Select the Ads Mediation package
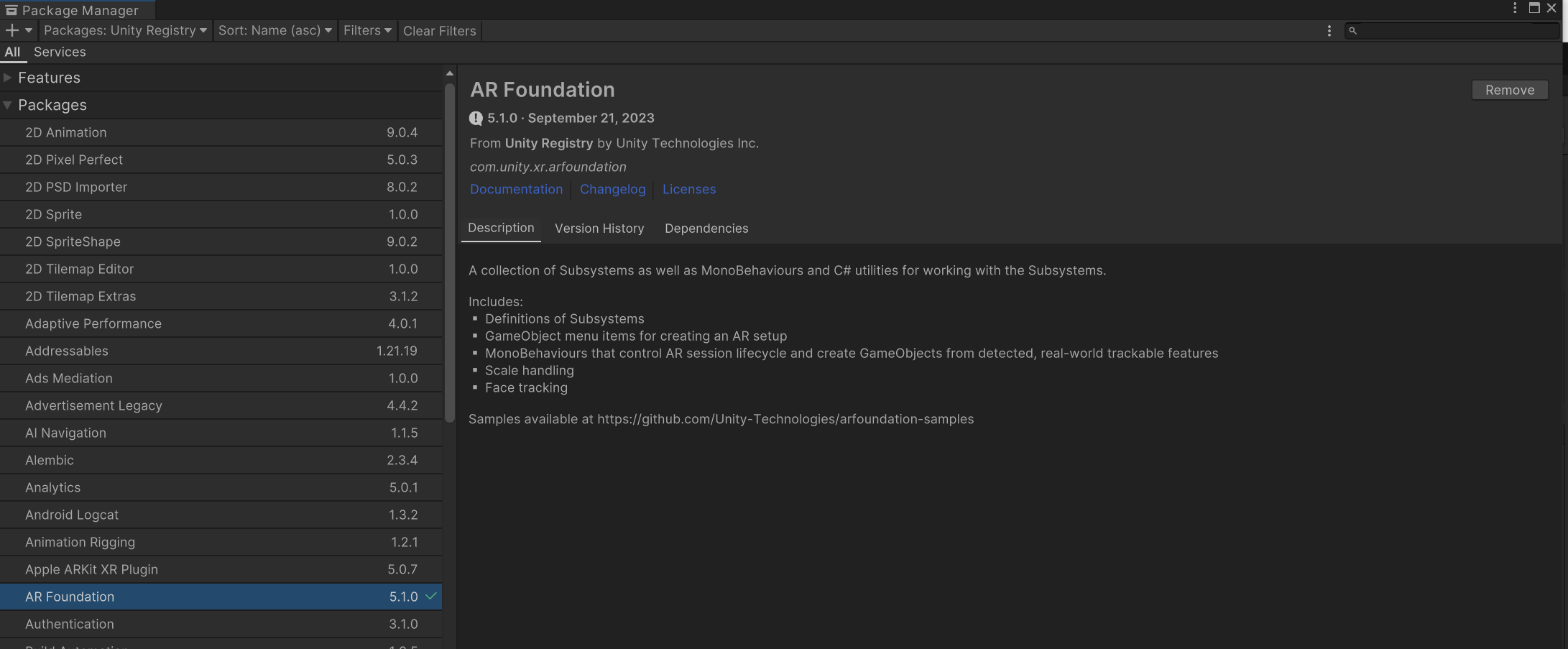Image resolution: width=1568 pixels, height=649 pixels. 221,378
